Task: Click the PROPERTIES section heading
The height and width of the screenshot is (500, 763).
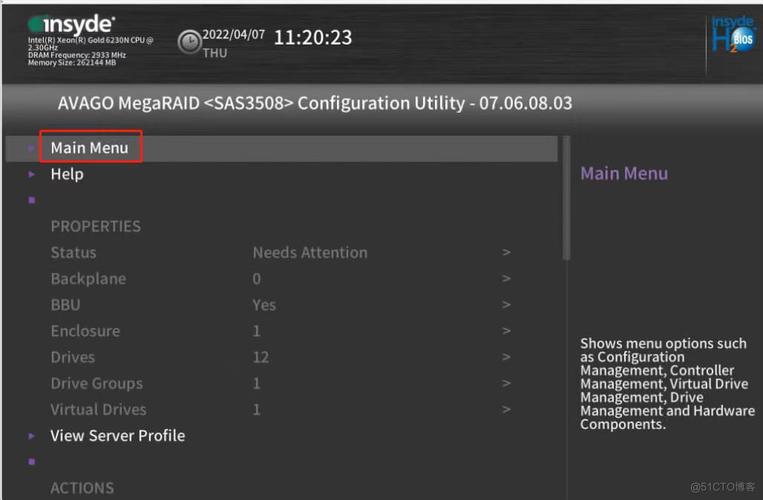Action: [x=96, y=227]
